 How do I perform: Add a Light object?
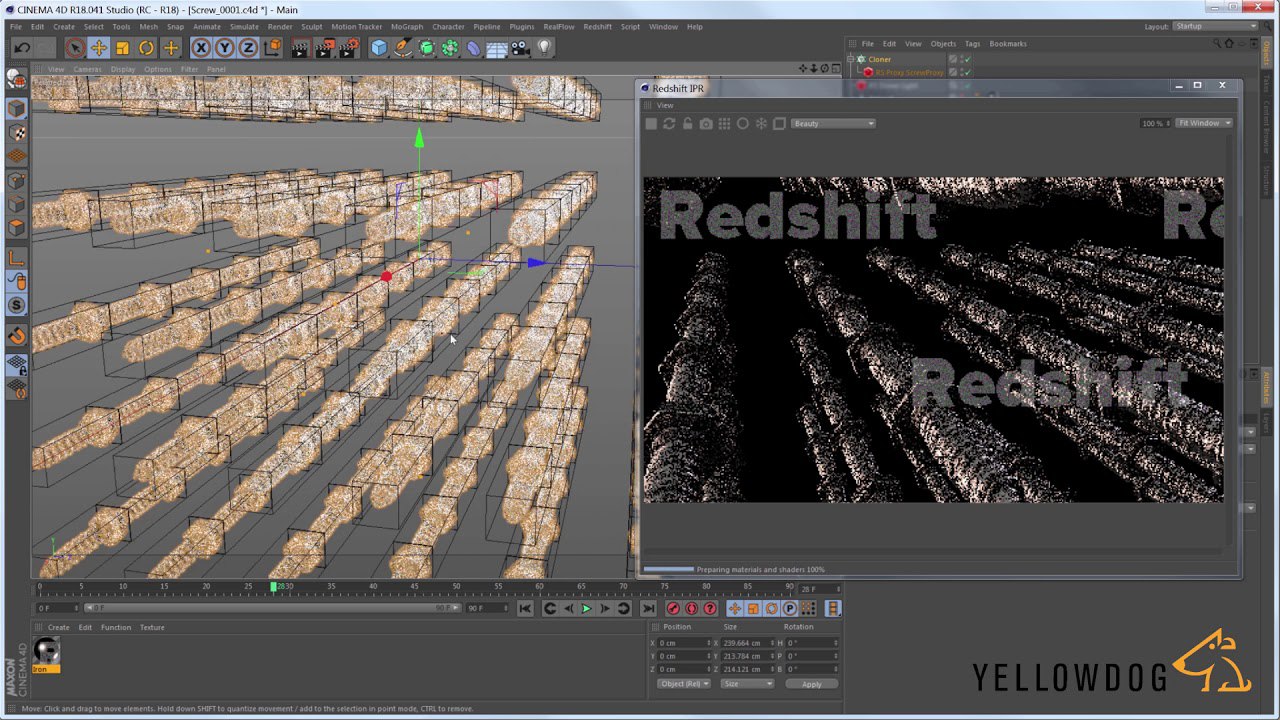pyautogui.click(x=545, y=47)
